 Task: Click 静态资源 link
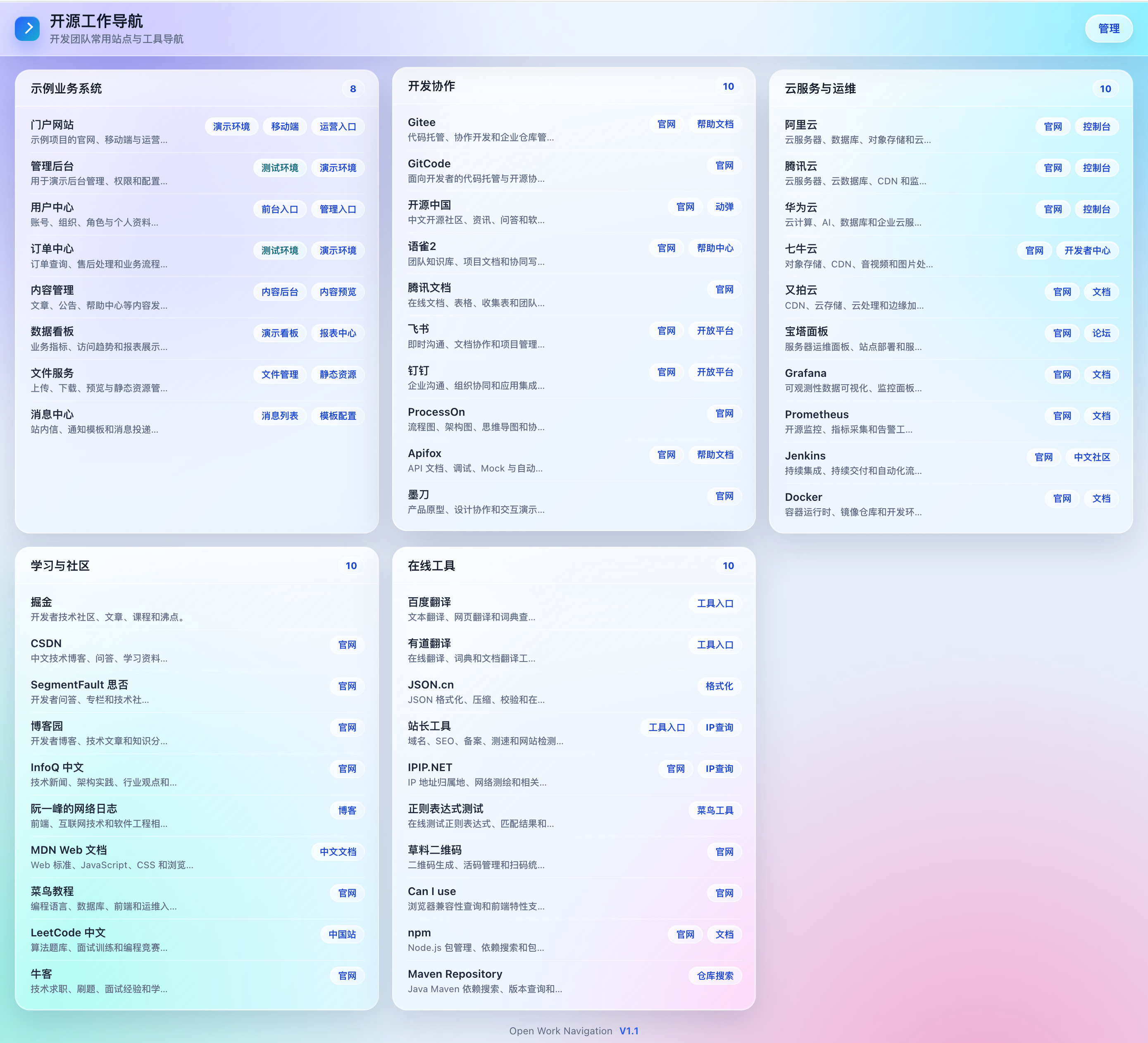(338, 375)
